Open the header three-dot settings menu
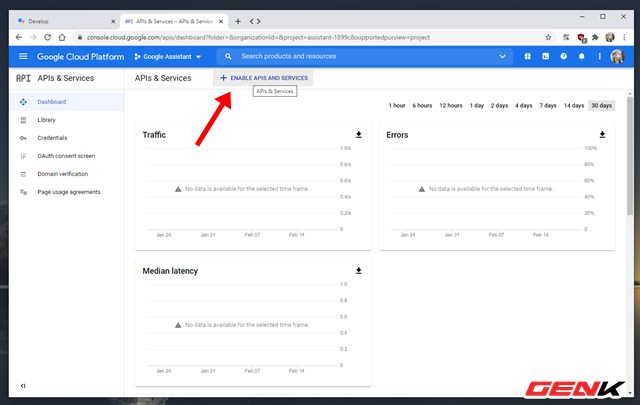Image resolution: width=640 pixels, height=405 pixels. (599, 56)
